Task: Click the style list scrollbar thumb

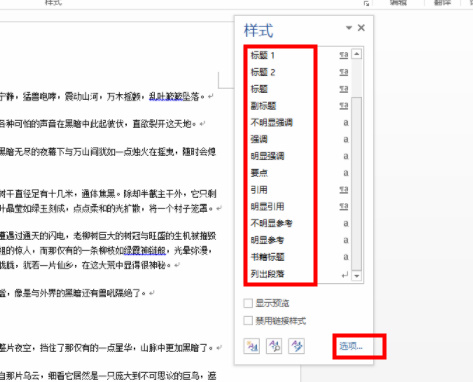Action: [x=357, y=183]
